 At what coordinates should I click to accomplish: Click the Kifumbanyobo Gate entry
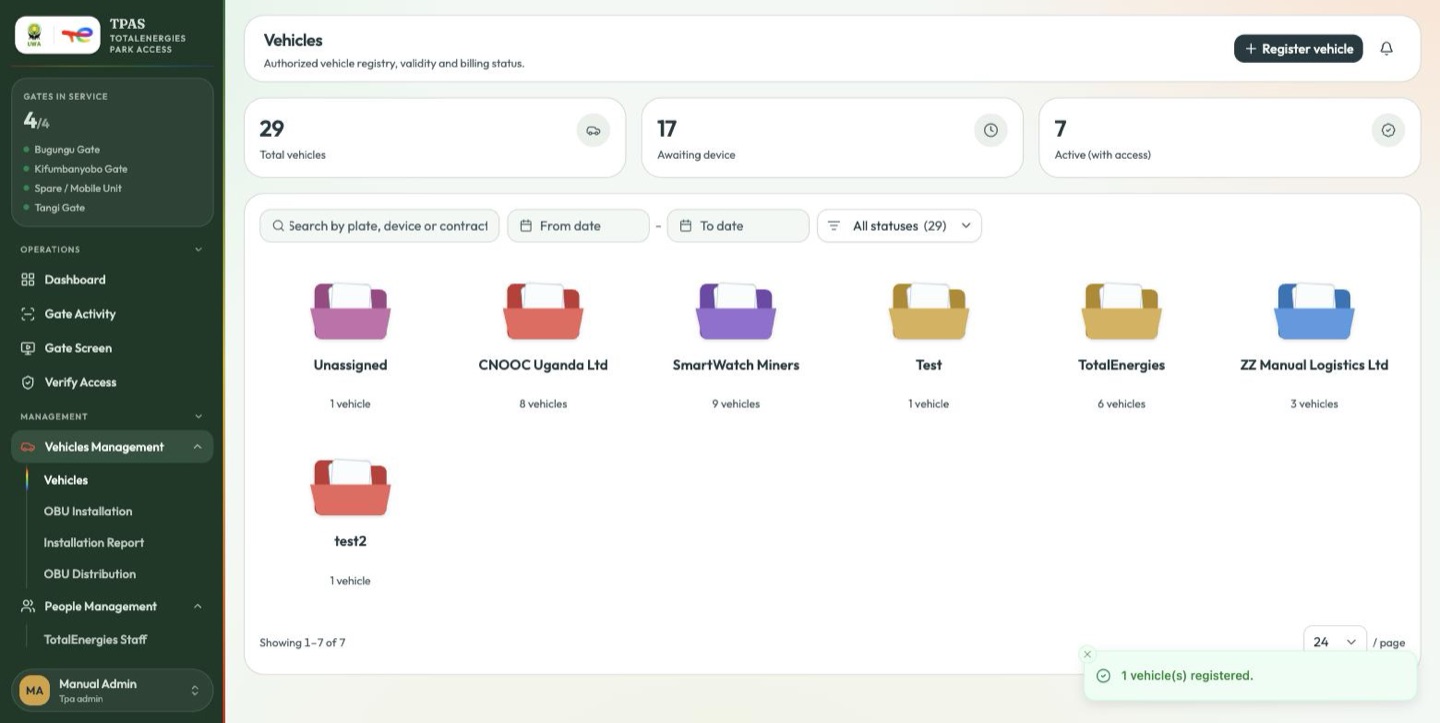pyautogui.click(x=81, y=169)
